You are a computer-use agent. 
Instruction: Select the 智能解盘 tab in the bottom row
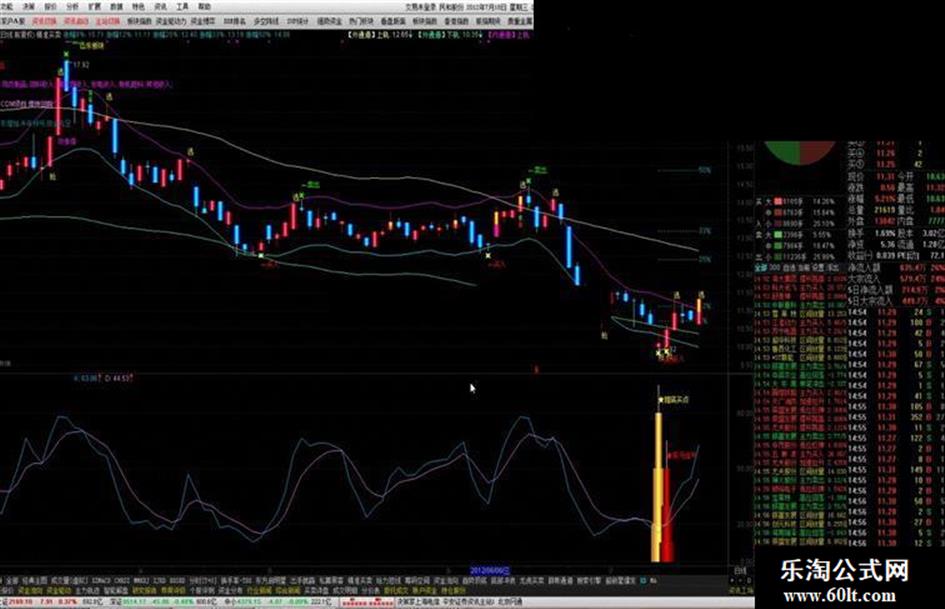(116, 591)
